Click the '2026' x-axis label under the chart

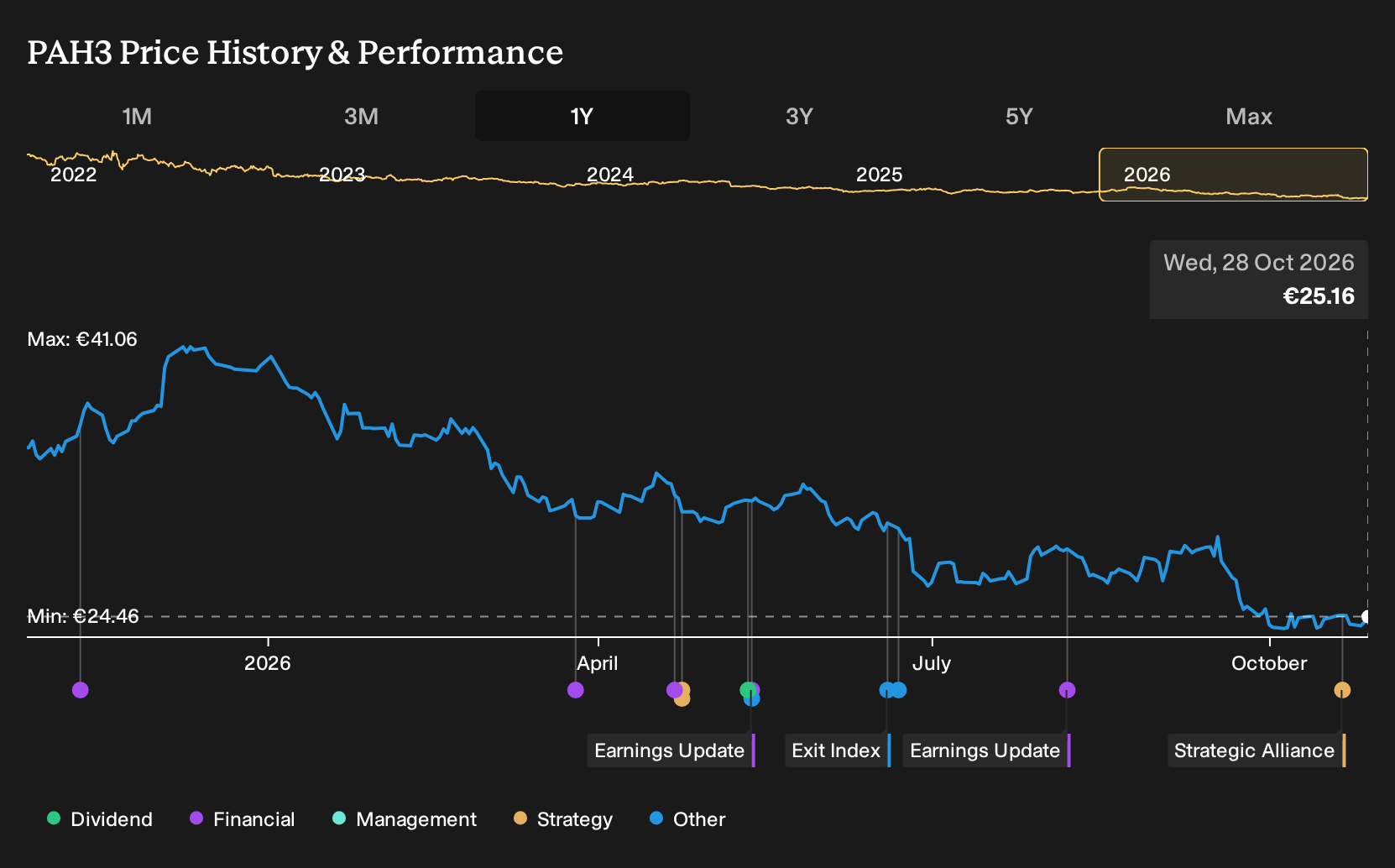tap(268, 663)
